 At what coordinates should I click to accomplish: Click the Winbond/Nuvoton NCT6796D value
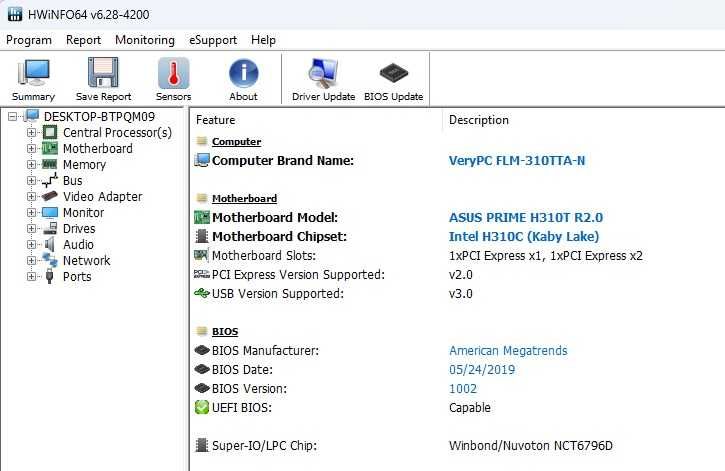pos(530,446)
